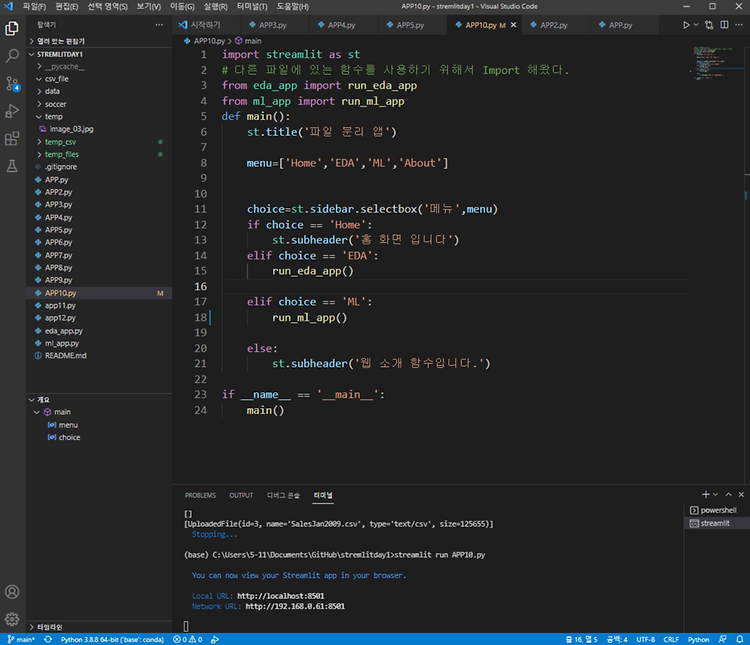Expand the soccer folder in explorer
Screen dimensions: 750x645
54,103
